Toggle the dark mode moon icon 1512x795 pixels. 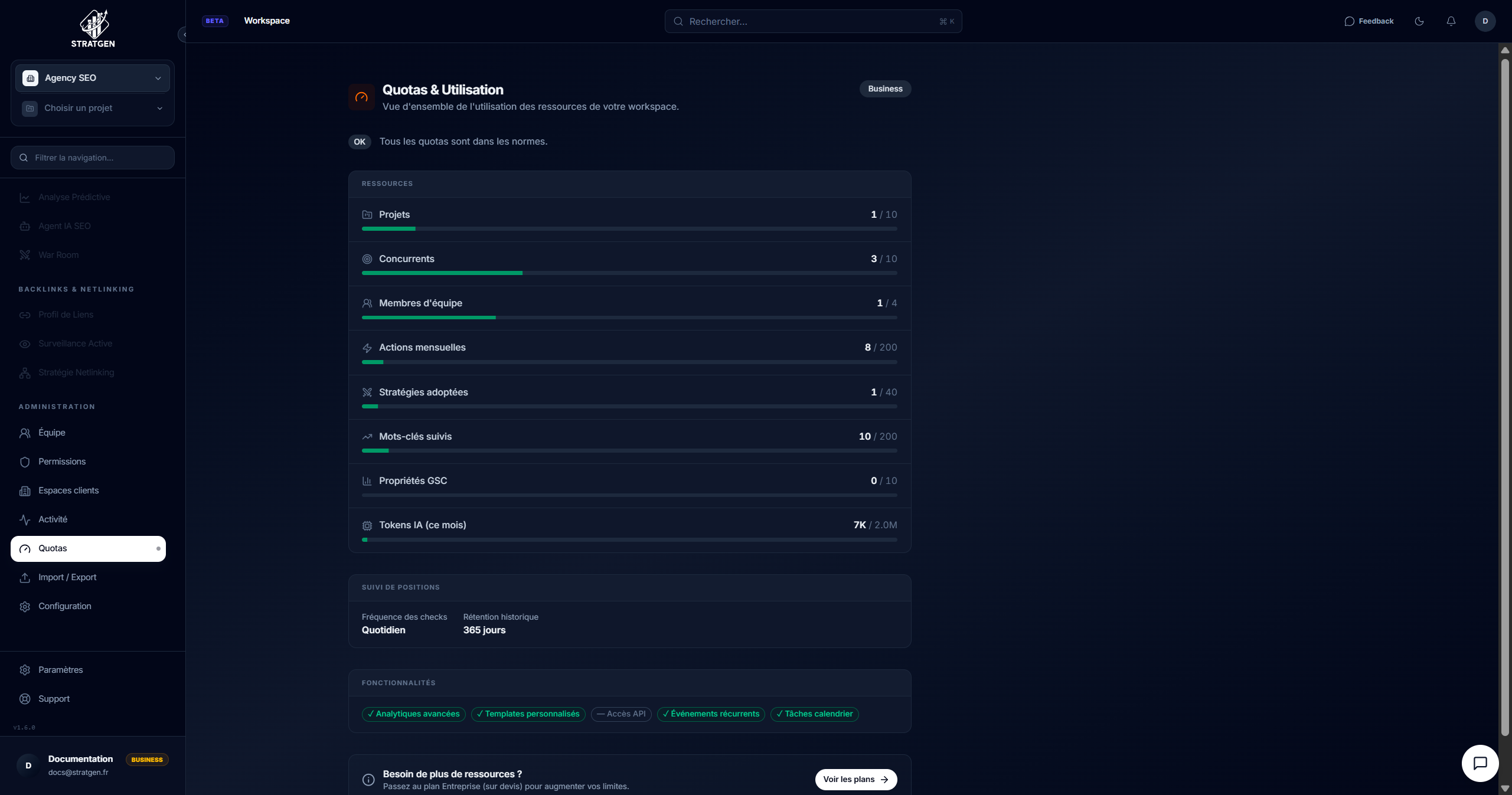pyautogui.click(x=1419, y=21)
